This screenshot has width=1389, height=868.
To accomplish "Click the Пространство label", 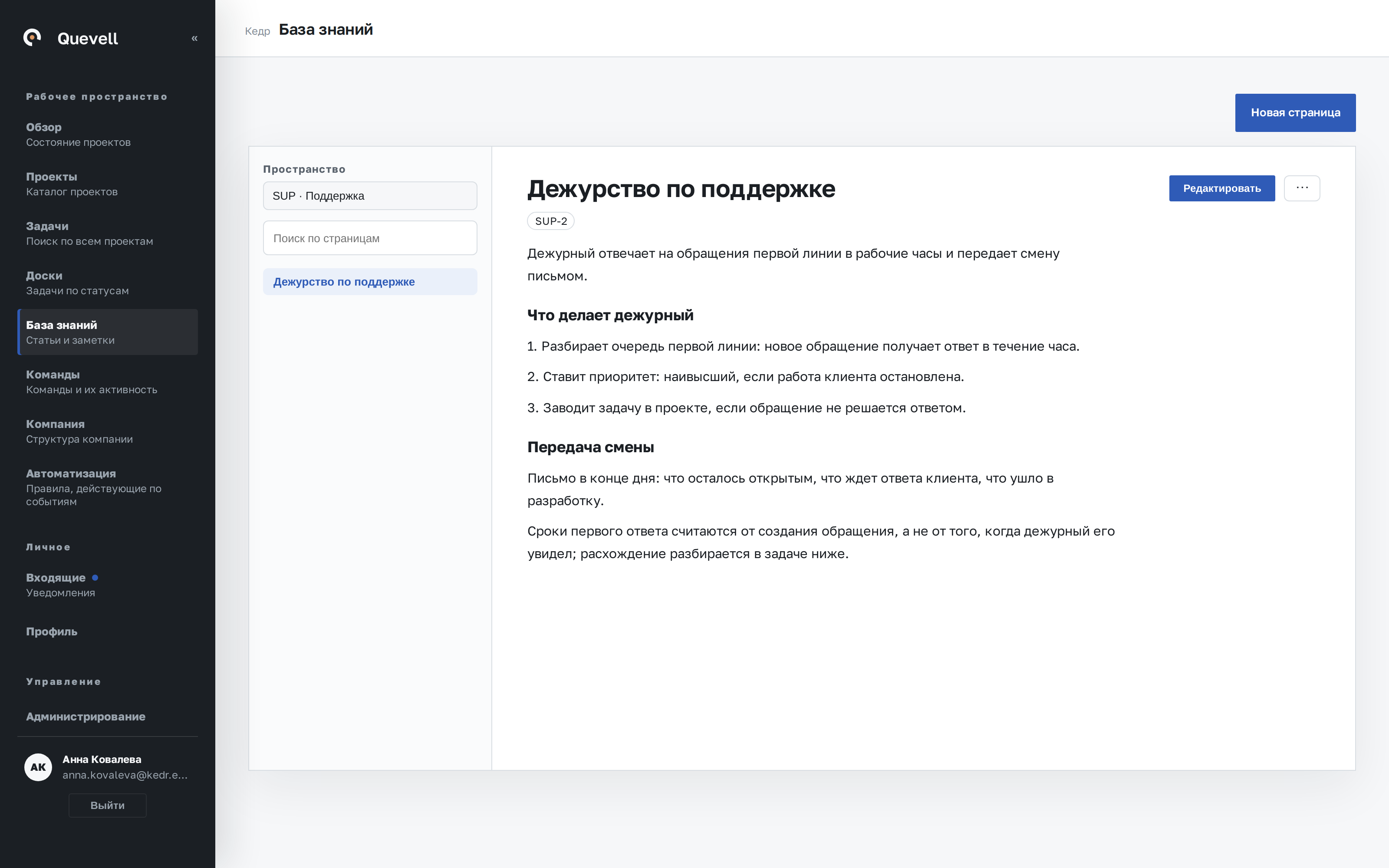I will click(304, 169).
